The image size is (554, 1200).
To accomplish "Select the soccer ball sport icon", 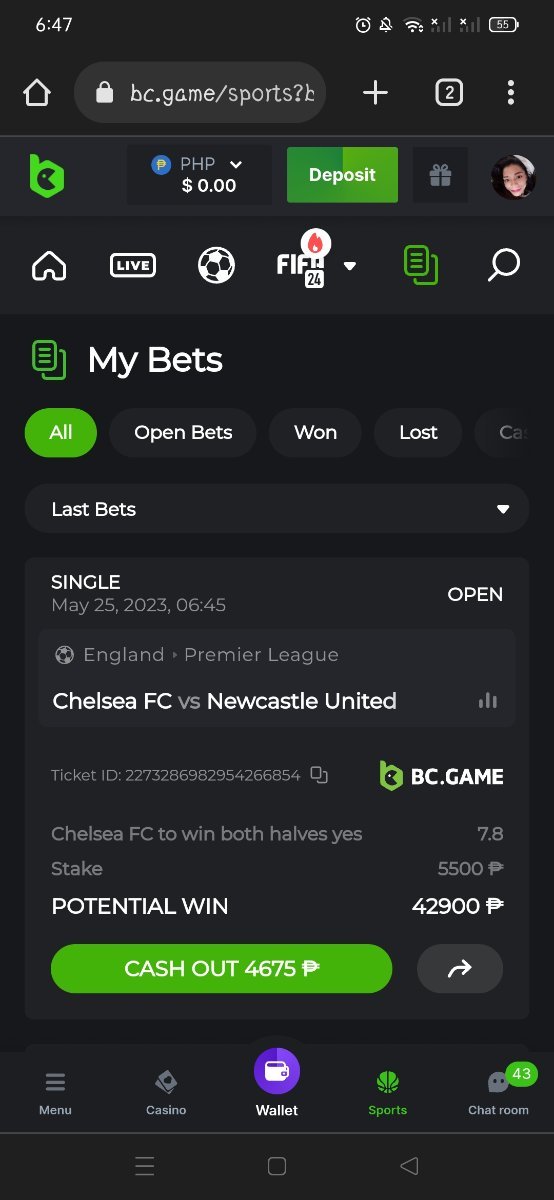I will [216, 265].
